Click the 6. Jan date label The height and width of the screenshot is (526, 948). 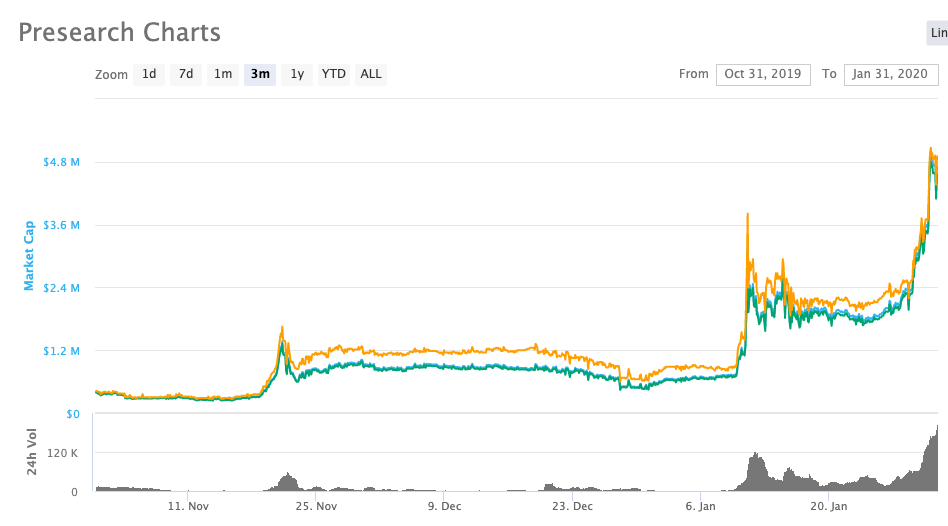[700, 507]
